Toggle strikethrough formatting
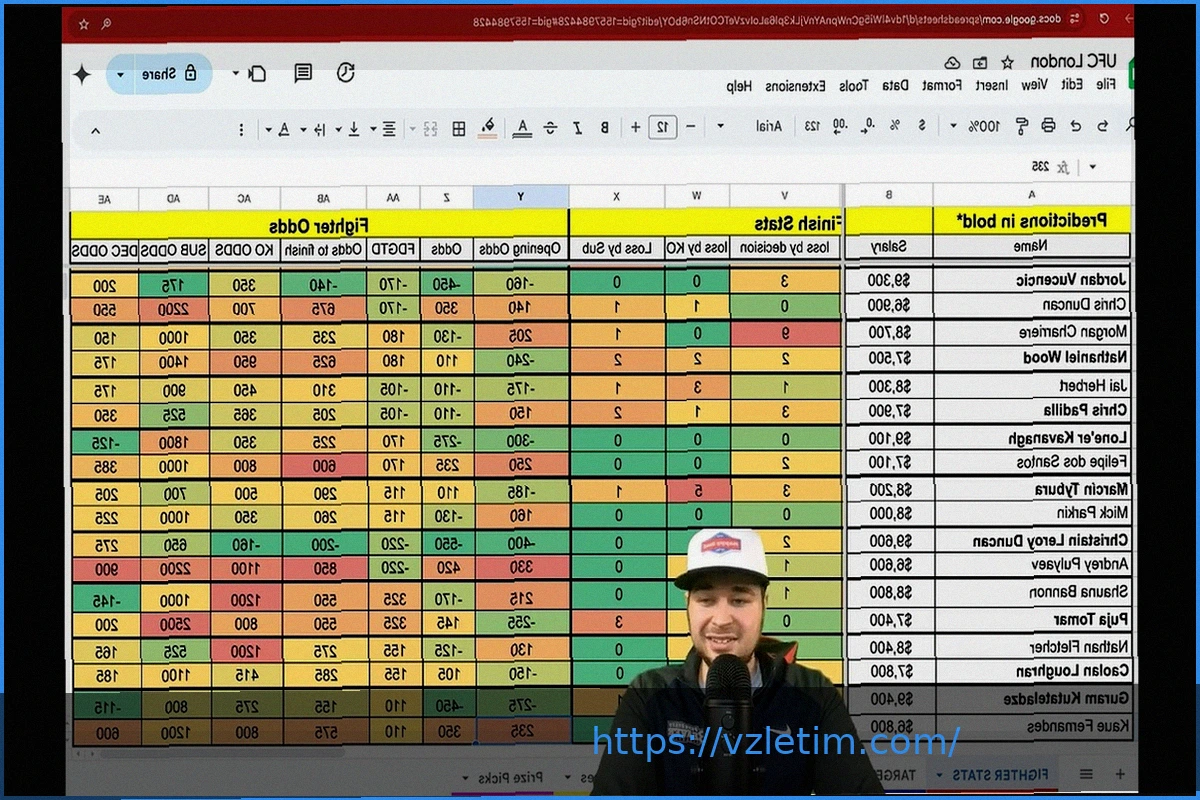 tap(550, 127)
